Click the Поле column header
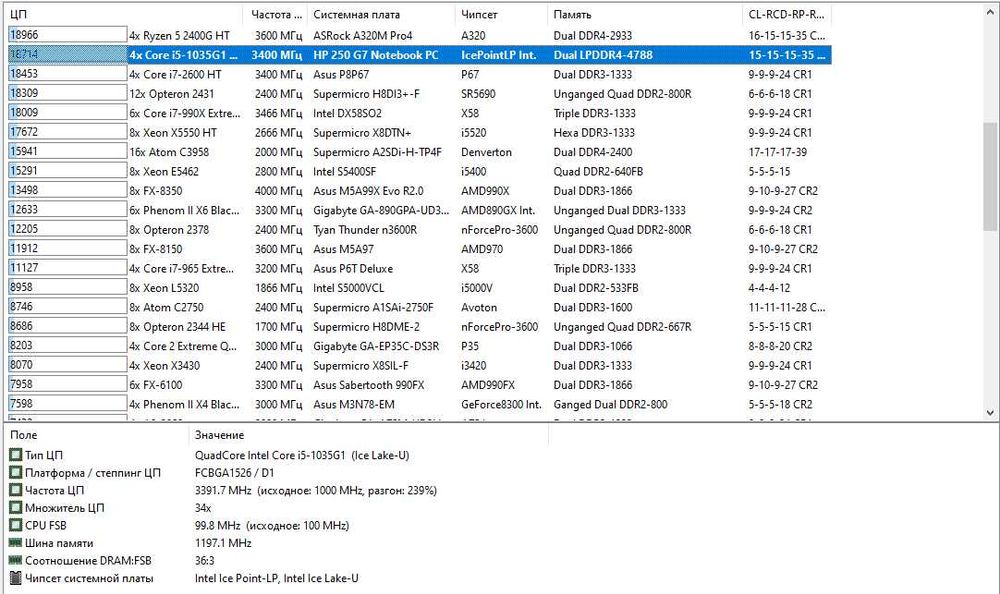 point(97,435)
